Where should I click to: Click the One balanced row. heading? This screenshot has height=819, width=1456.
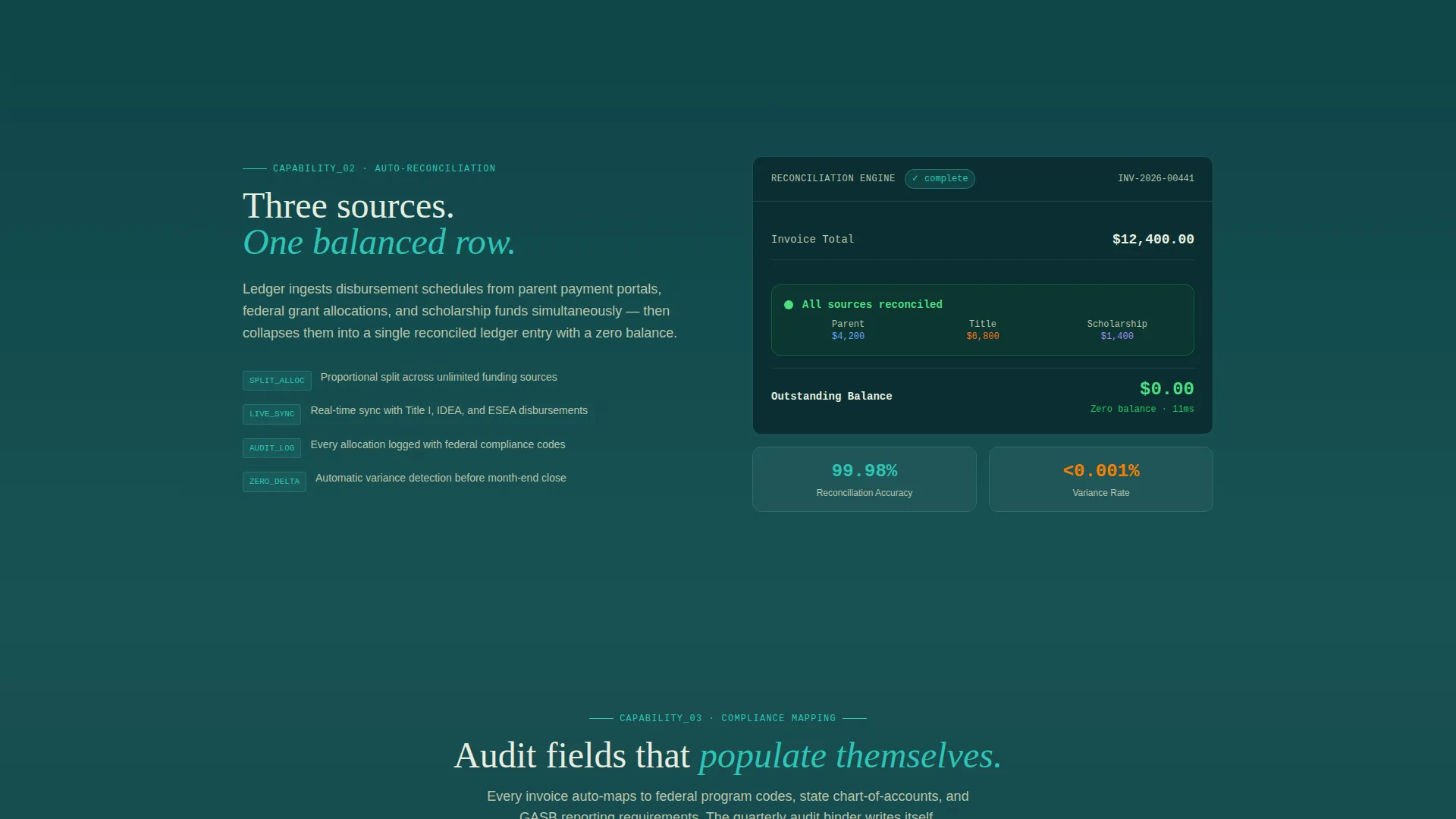point(379,243)
